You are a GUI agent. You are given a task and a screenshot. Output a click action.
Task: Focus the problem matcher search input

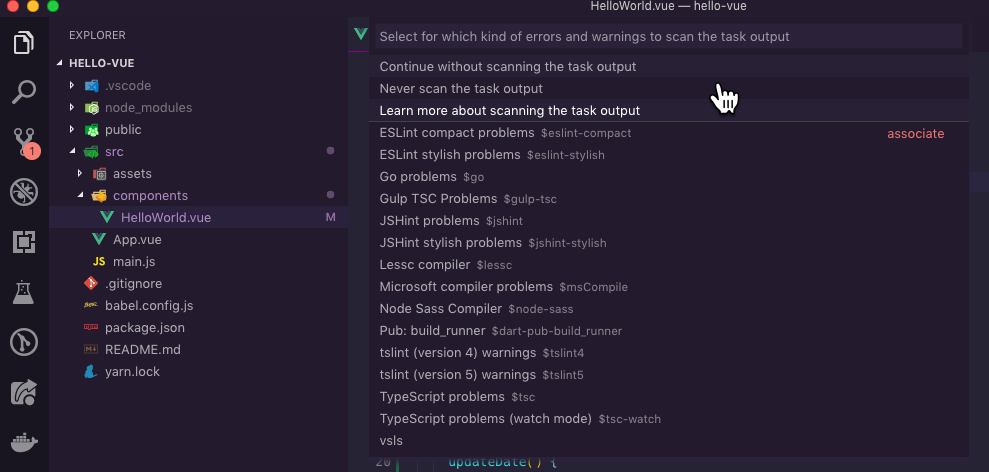pyautogui.click(x=668, y=37)
